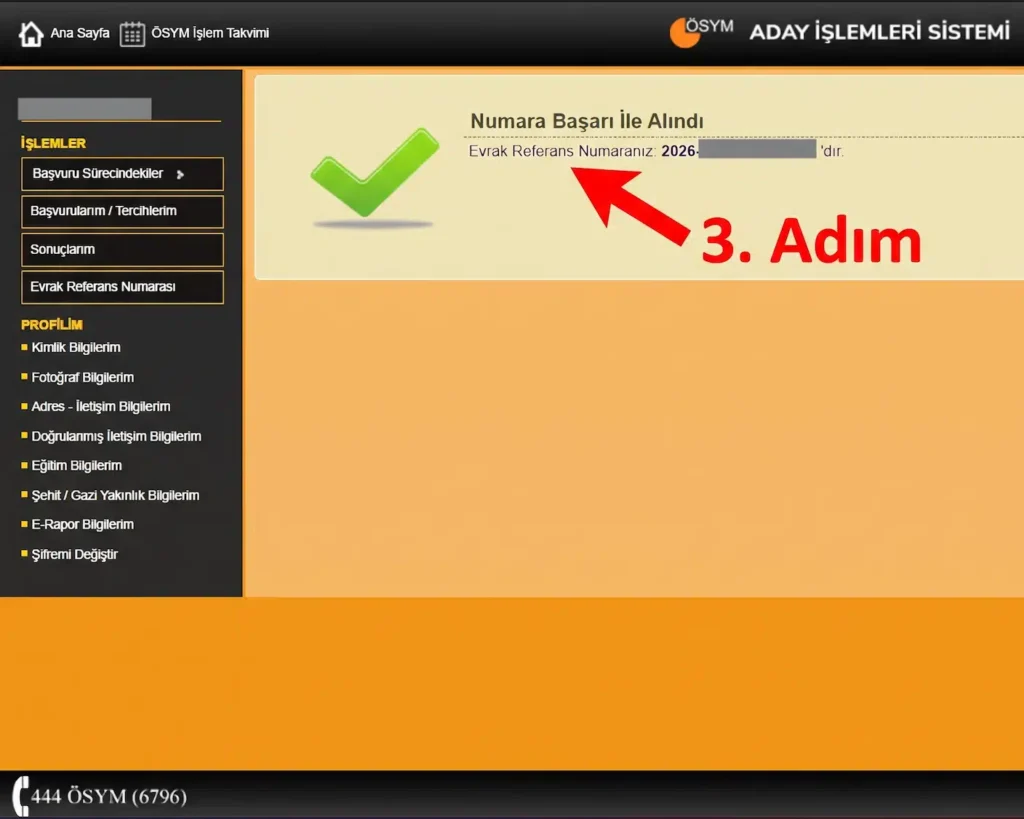Open E-Rapor Bilgilerim link
The image size is (1024, 819).
click(82, 524)
